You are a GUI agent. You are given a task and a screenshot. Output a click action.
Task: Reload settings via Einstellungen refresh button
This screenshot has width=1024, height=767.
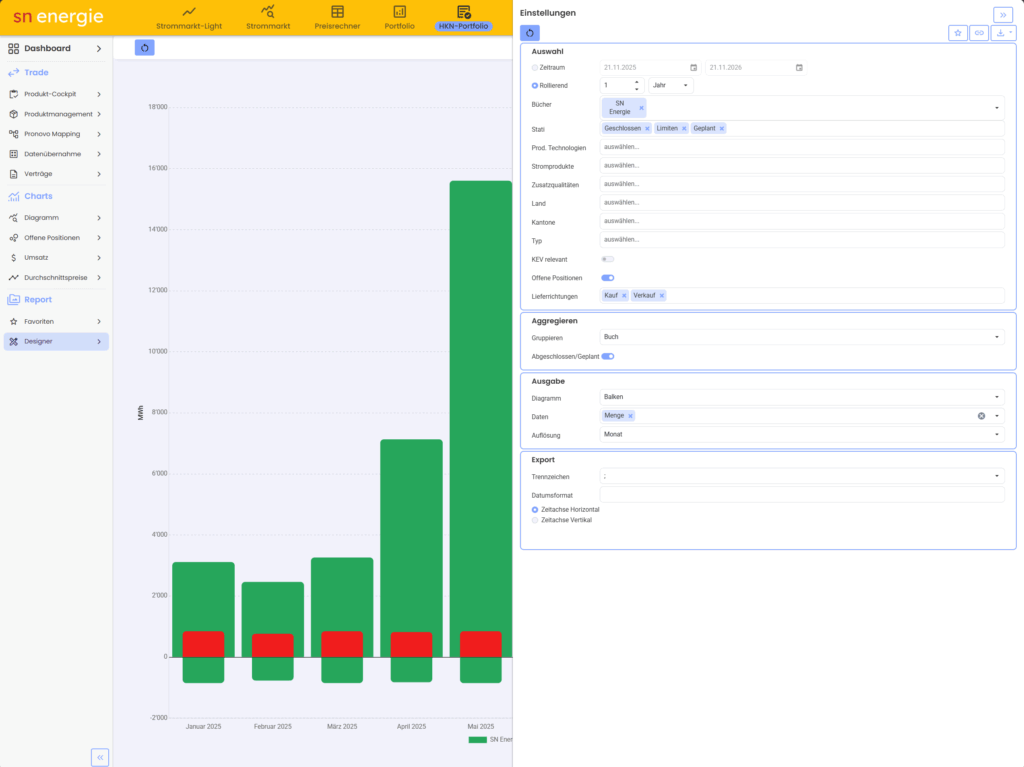(x=530, y=33)
